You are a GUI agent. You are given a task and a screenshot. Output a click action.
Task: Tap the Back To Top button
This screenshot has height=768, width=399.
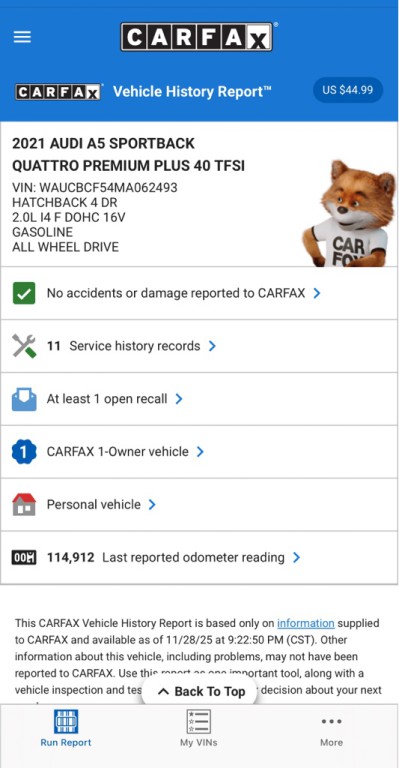coord(201,692)
